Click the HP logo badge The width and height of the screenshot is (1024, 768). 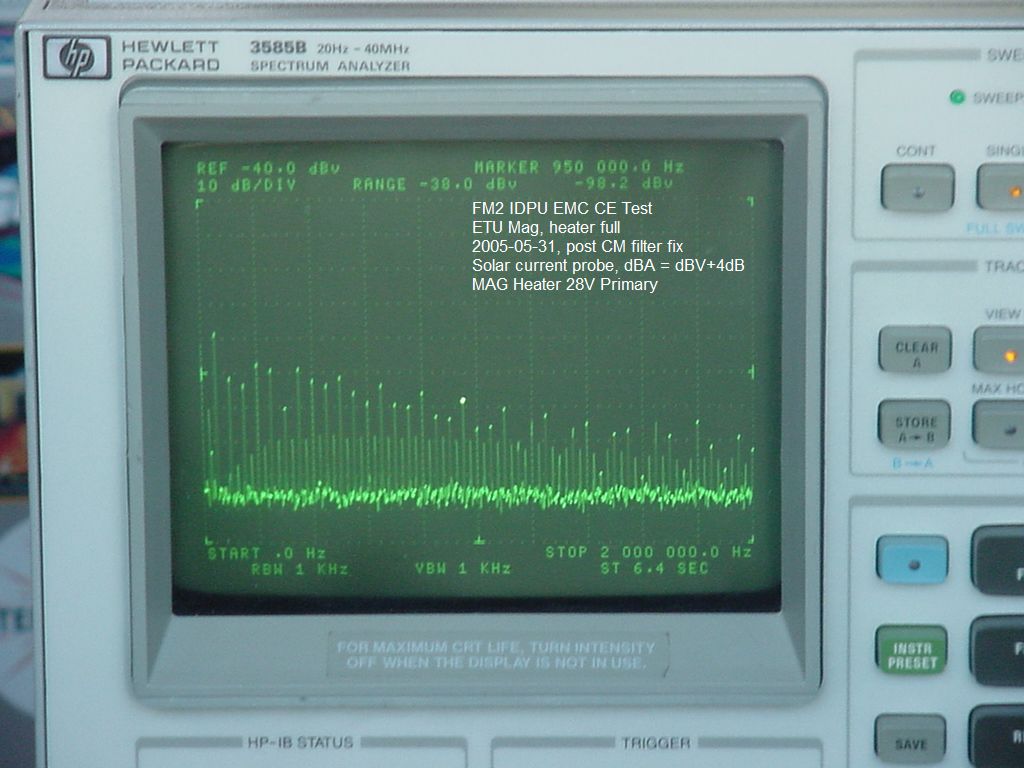coord(77,57)
